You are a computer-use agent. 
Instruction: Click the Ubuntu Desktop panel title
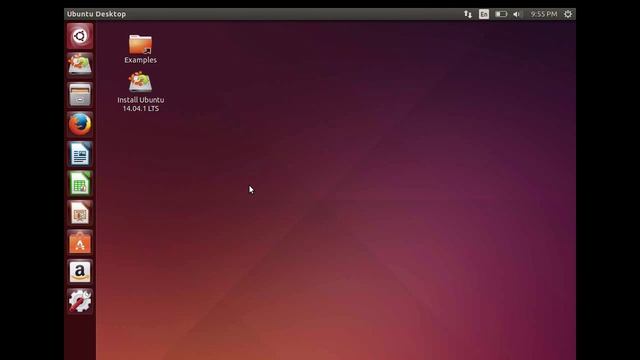[x=96, y=14]
